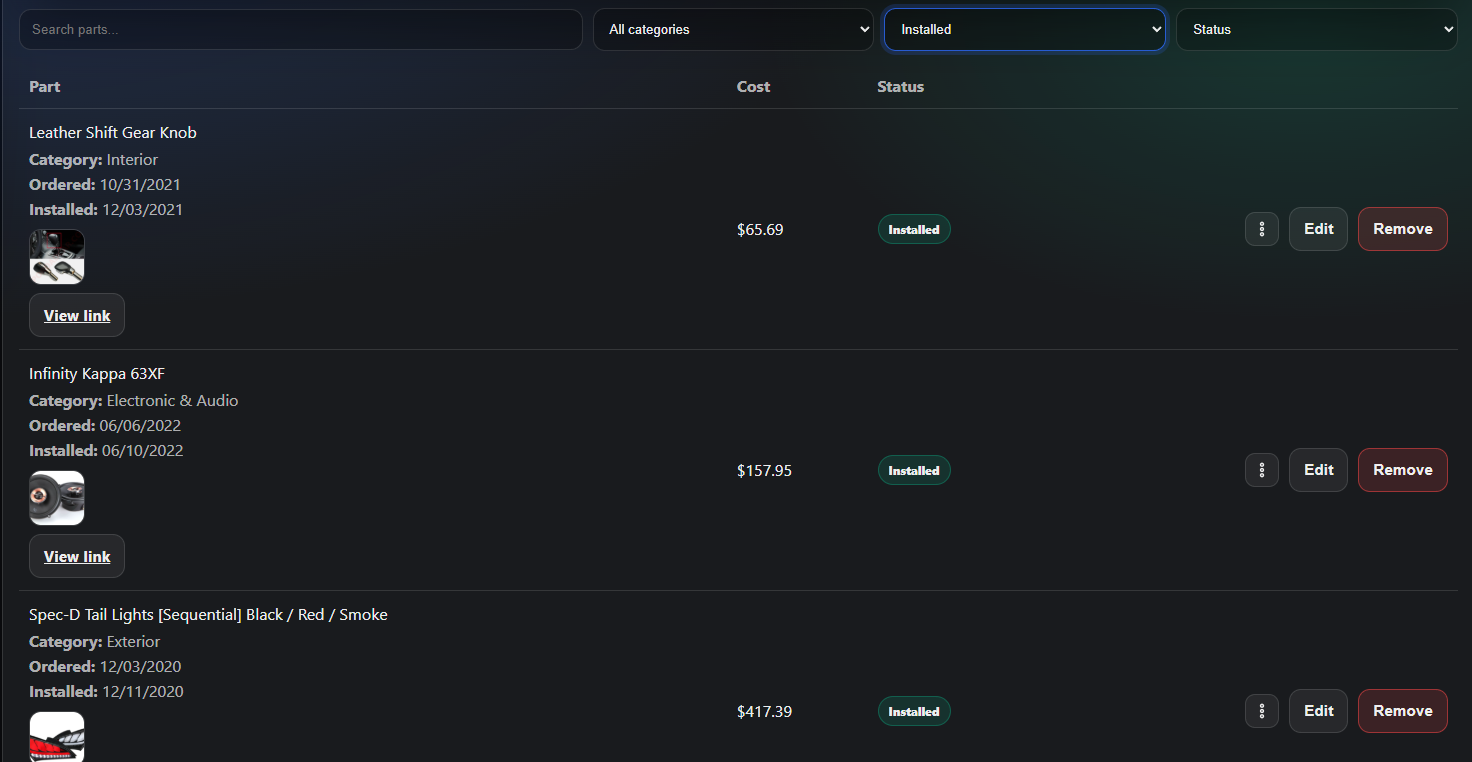Open more options for Spec-D Tail Lights
1472x762 pixels.
(x=1262, y=711)
